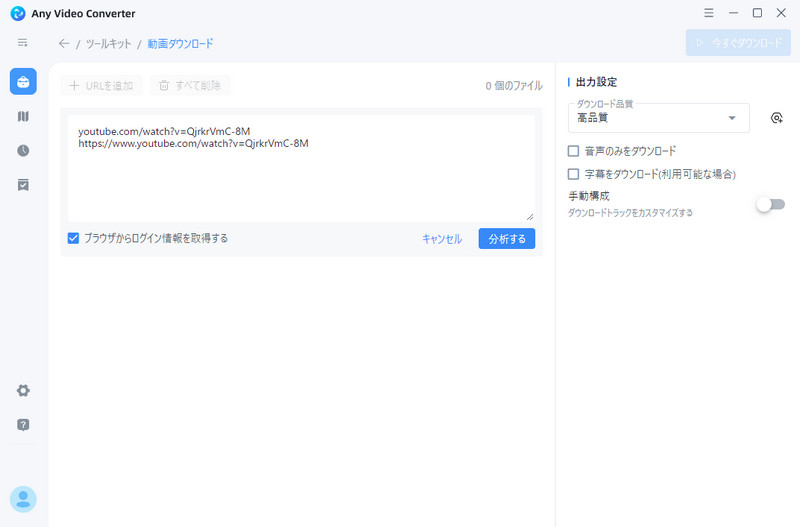
Task: Click the すべて削除 button
Action: (190, 85)
